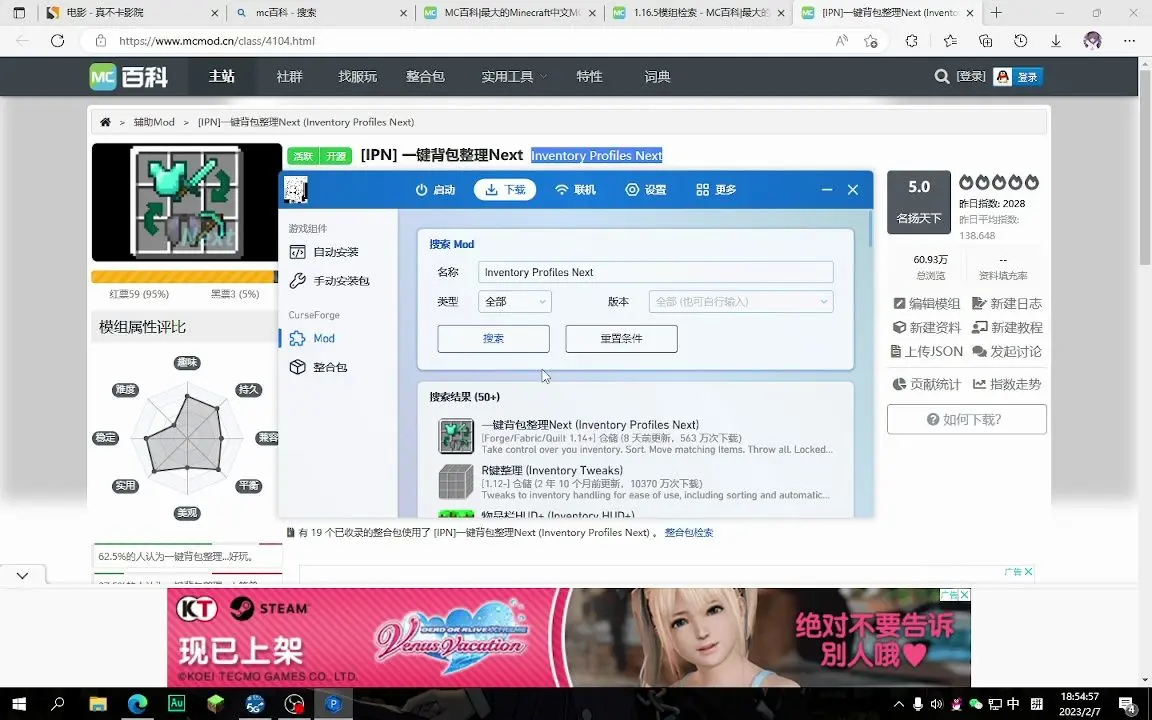Select the 一键背包整理Next search result
The width and height of the screenshot is (1152, 720).
636,436
